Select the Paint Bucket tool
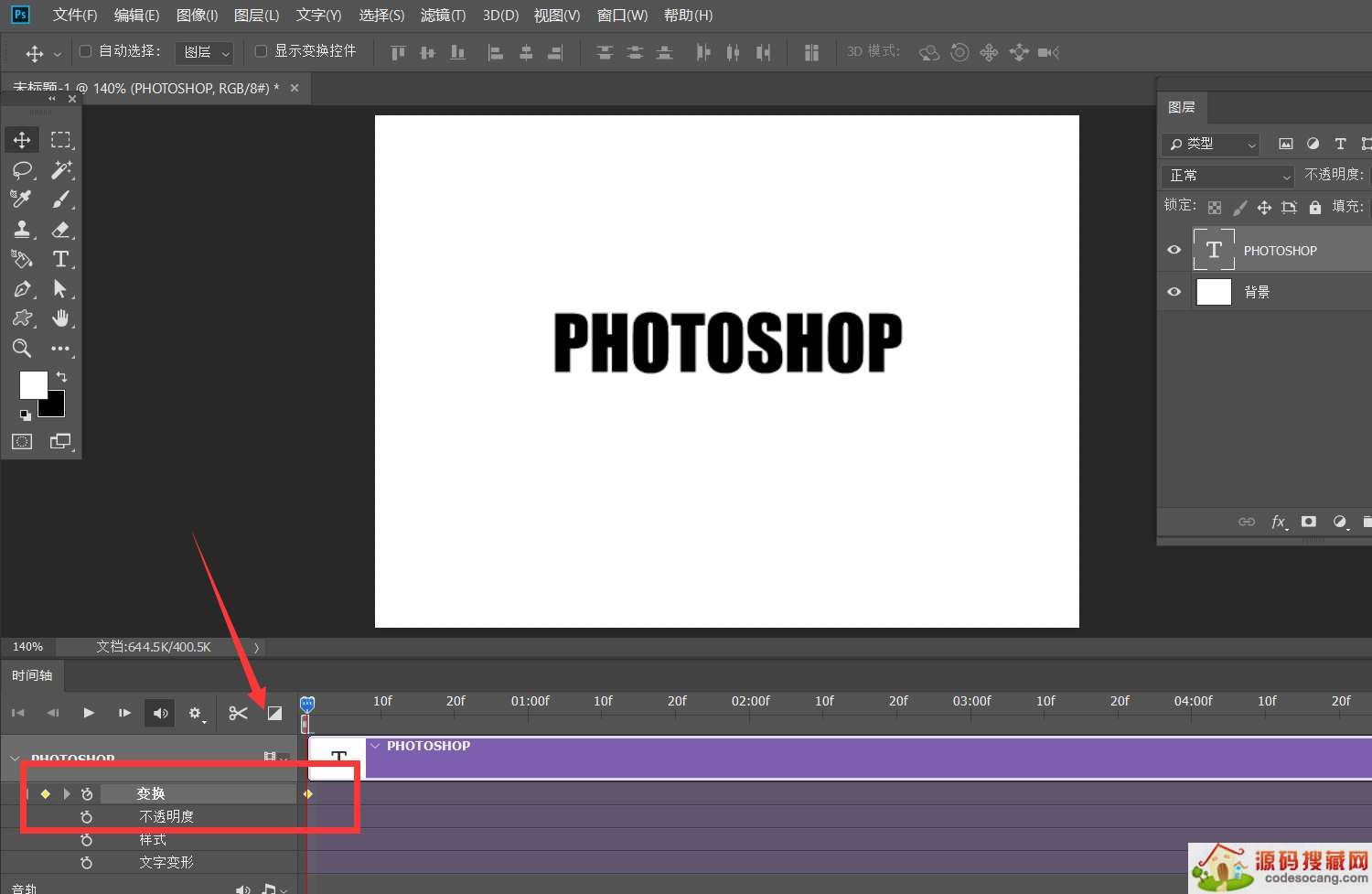The height and width of the screenshot is (894, 1372). click(x=22, y=259)
